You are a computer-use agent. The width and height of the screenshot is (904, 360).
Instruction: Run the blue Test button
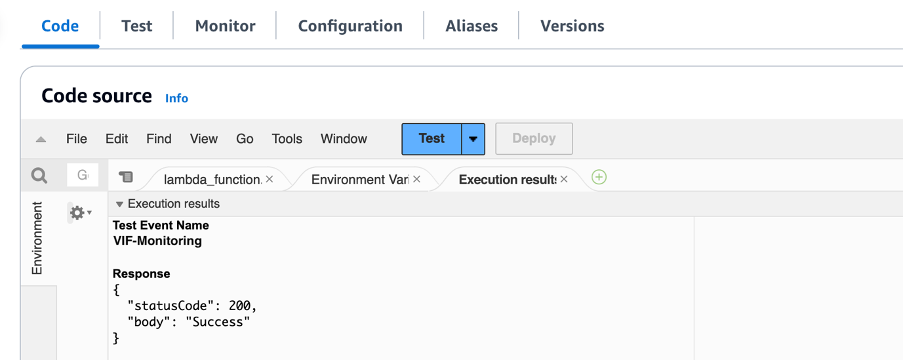click(x=431, y=139)
